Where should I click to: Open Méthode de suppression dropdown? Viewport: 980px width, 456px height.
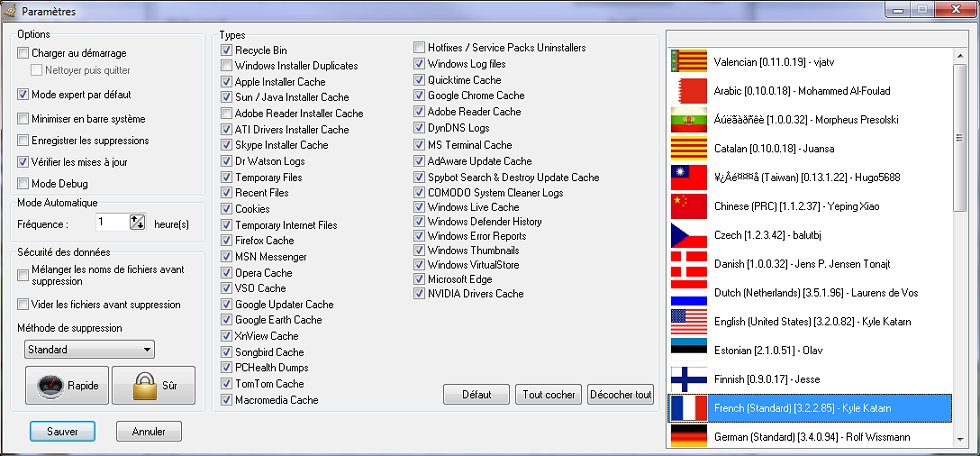coord(89,349)
